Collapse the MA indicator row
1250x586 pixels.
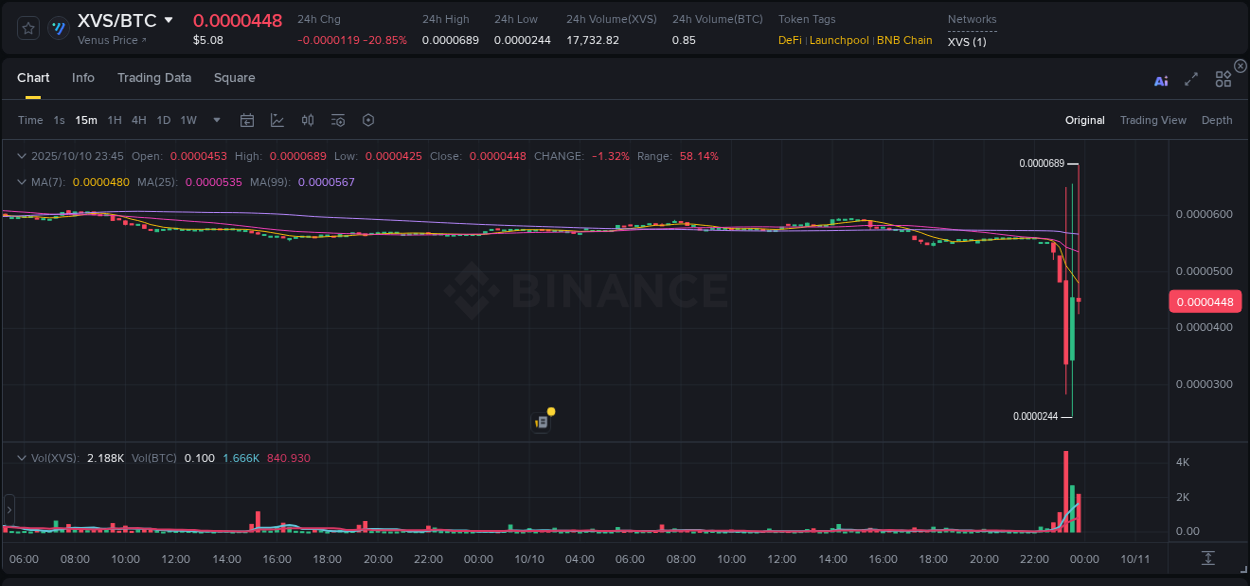22,182
